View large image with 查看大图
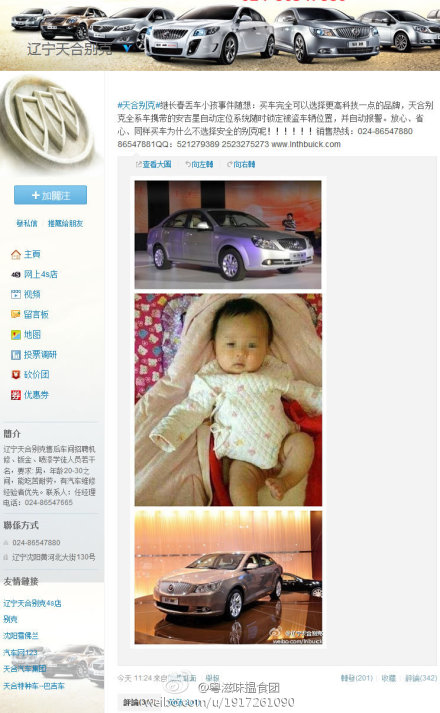 [x=154, y=164]
